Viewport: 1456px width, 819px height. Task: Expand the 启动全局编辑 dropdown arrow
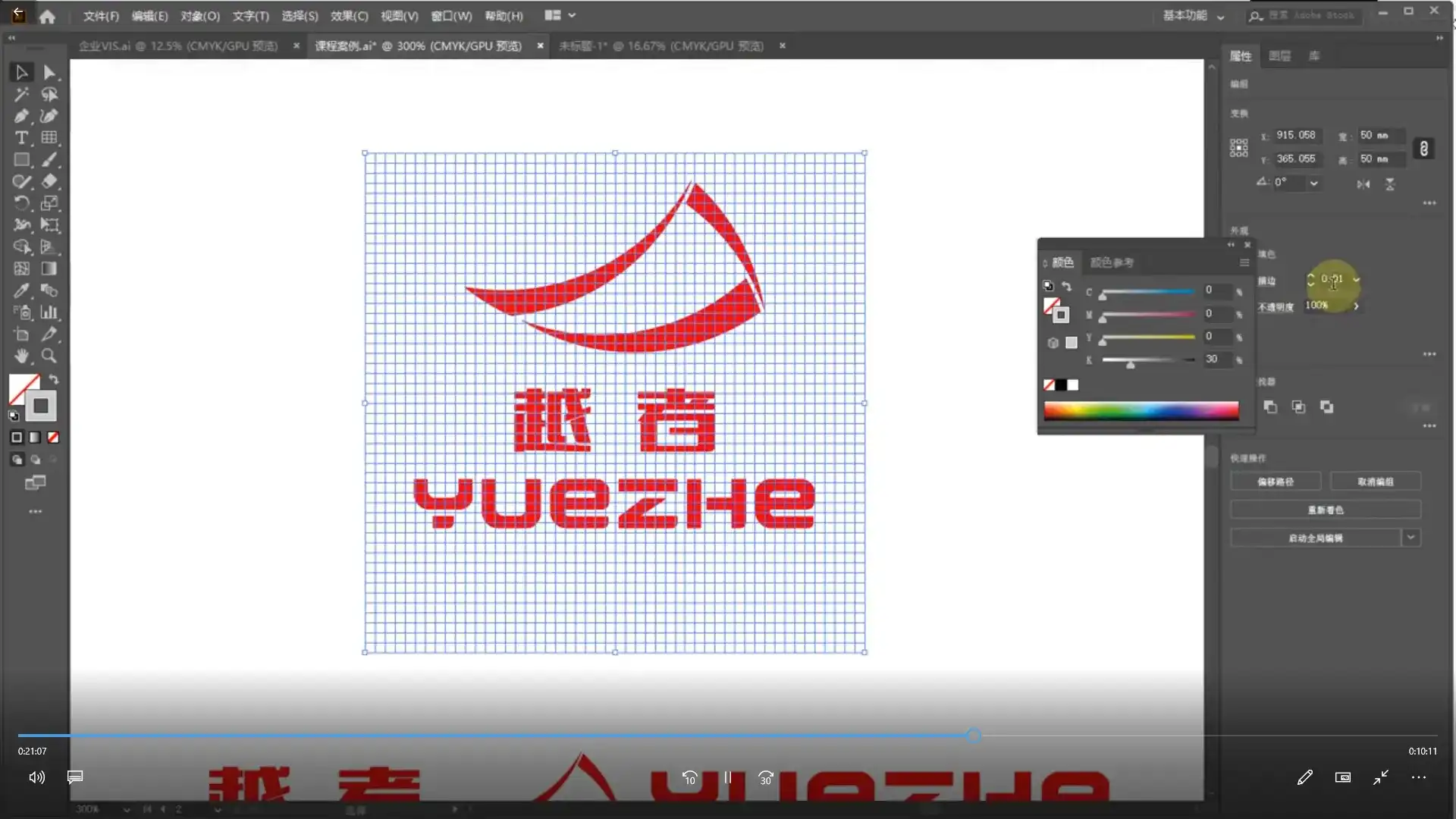(x=1412, y=537)
